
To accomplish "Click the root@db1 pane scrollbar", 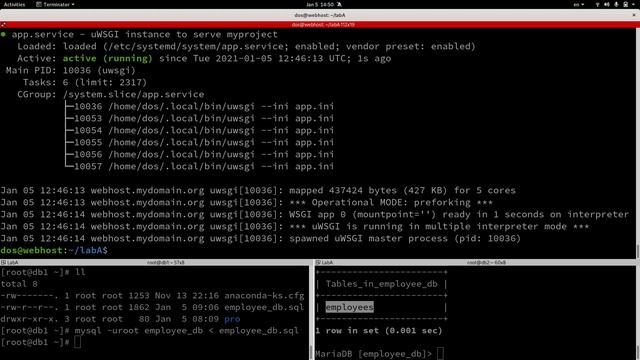I will (311, 313).
